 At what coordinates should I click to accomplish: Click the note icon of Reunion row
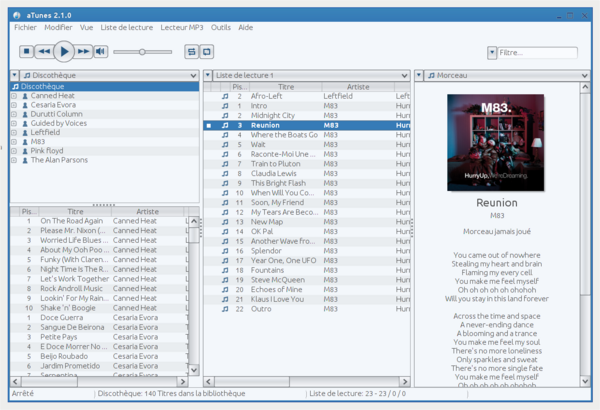click(x=225, y=125)
